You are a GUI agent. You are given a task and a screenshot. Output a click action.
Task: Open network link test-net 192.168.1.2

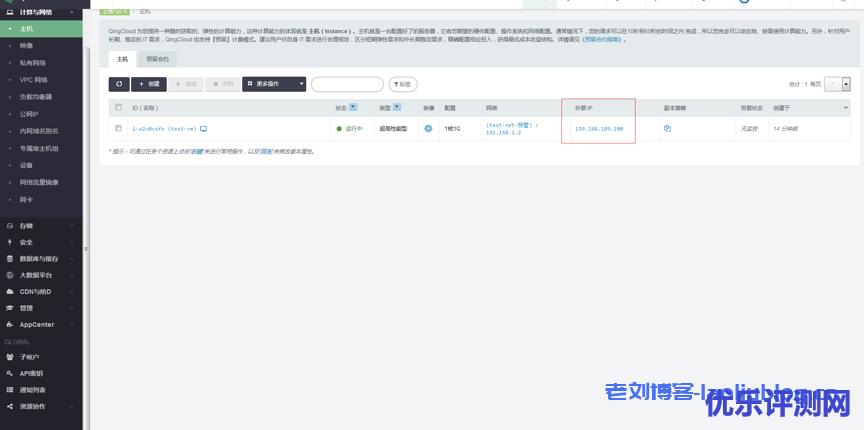512,129
